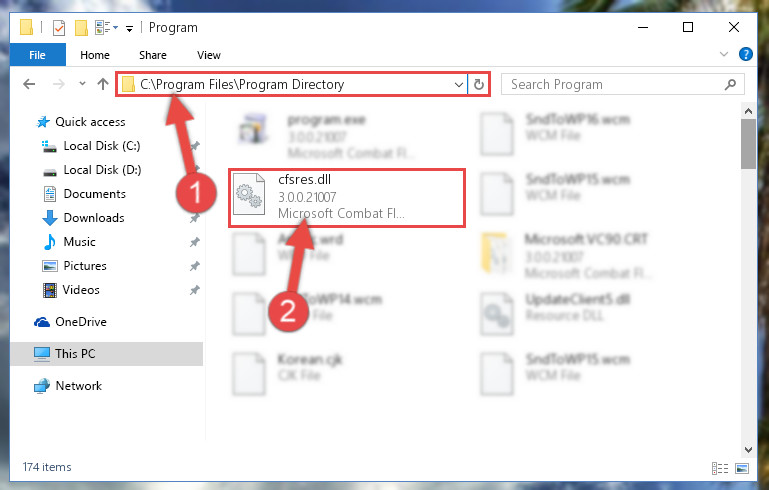Expand the ribbon with the chevron
The height and width of the screenshot is (490, 769).
pyautogui.click(x=723, y=54)
